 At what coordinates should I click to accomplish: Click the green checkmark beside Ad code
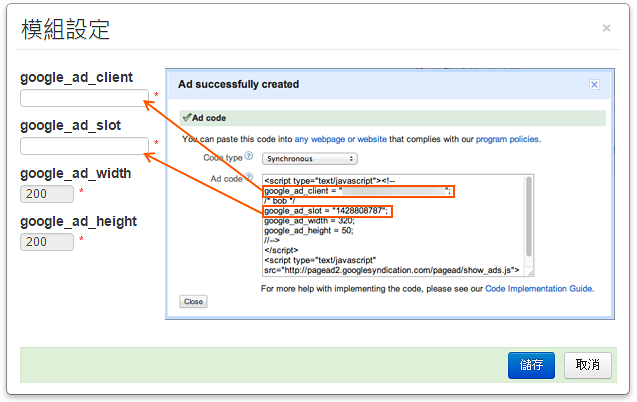[x=187, y=118]
